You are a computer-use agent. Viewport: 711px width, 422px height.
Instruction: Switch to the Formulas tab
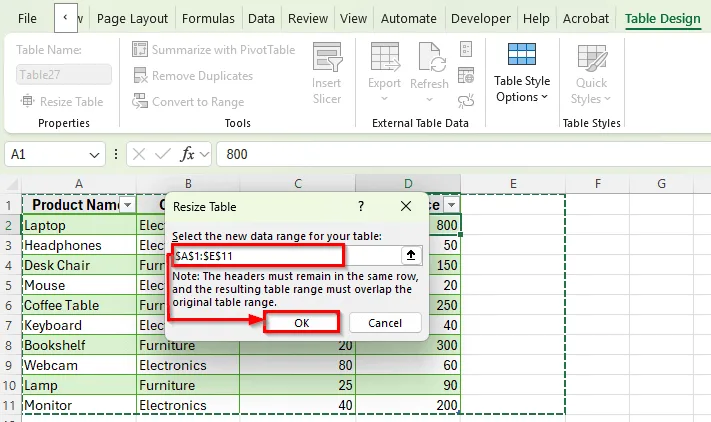(x=208, y=19)
